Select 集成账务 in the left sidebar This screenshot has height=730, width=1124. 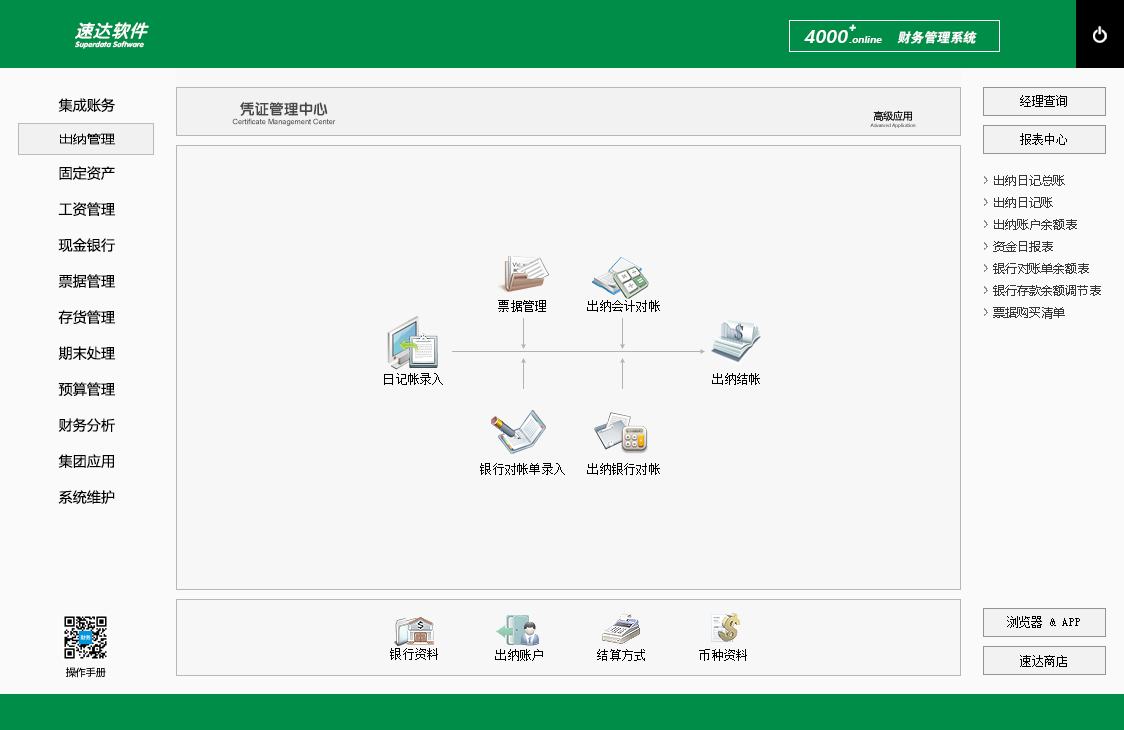coord(86,105)
